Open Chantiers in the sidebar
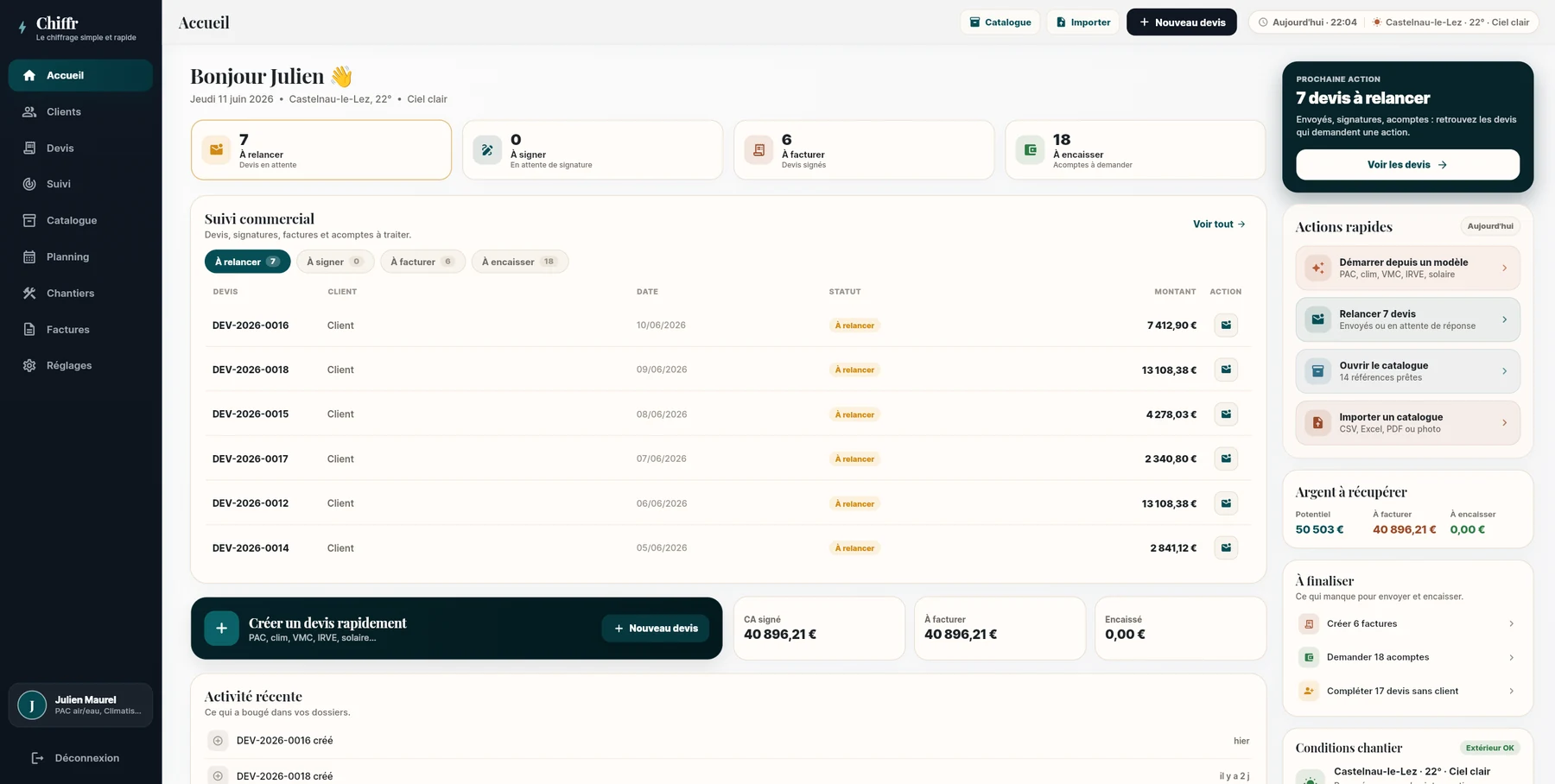Screen dimensions: 1555x784 pos(80,293)
